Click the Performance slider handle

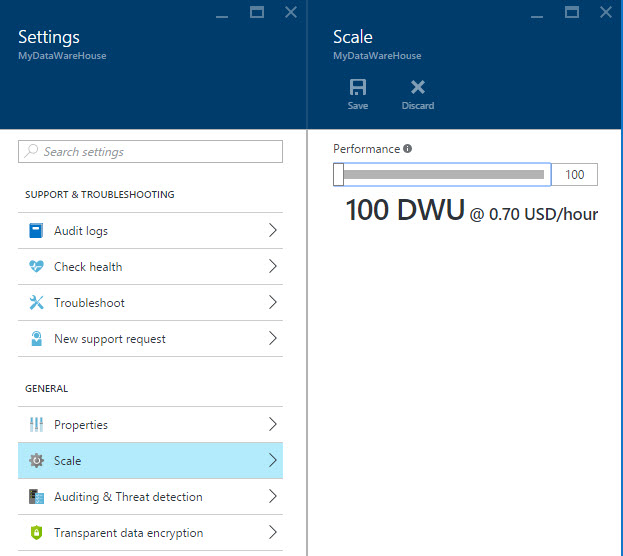tap(338, 175)
